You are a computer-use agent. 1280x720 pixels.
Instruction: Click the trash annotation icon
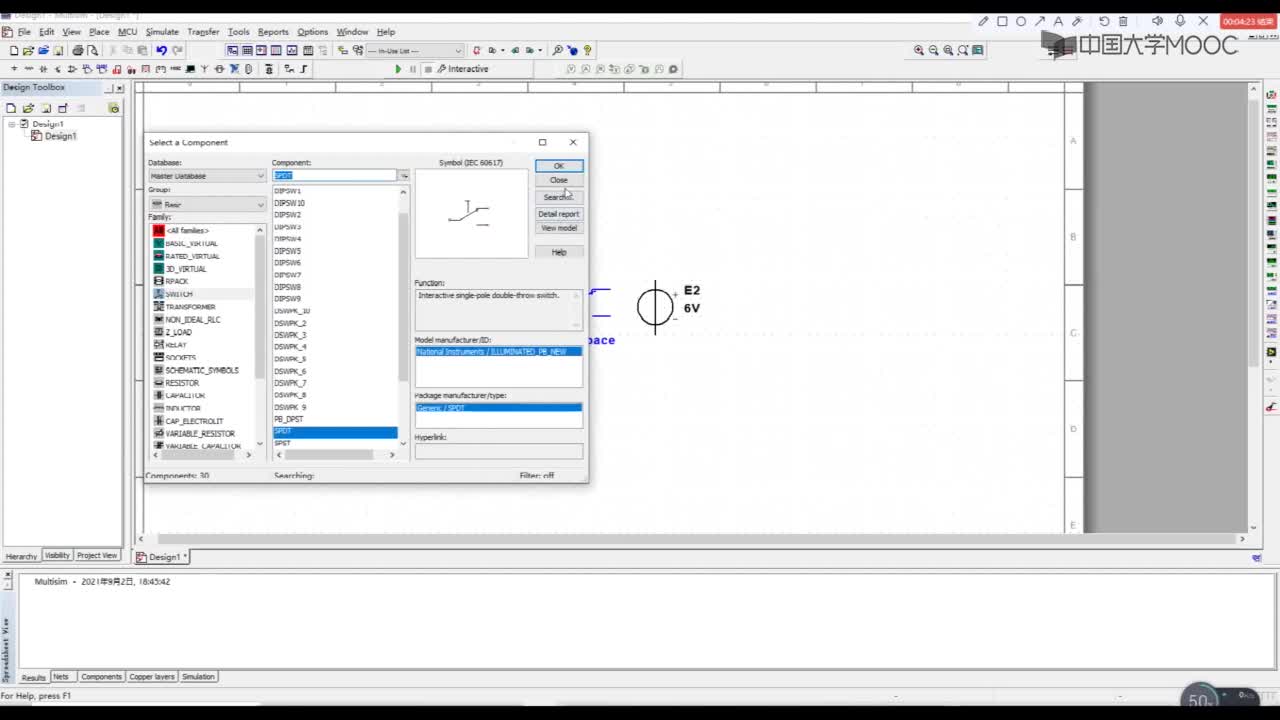pos(1123,21)
